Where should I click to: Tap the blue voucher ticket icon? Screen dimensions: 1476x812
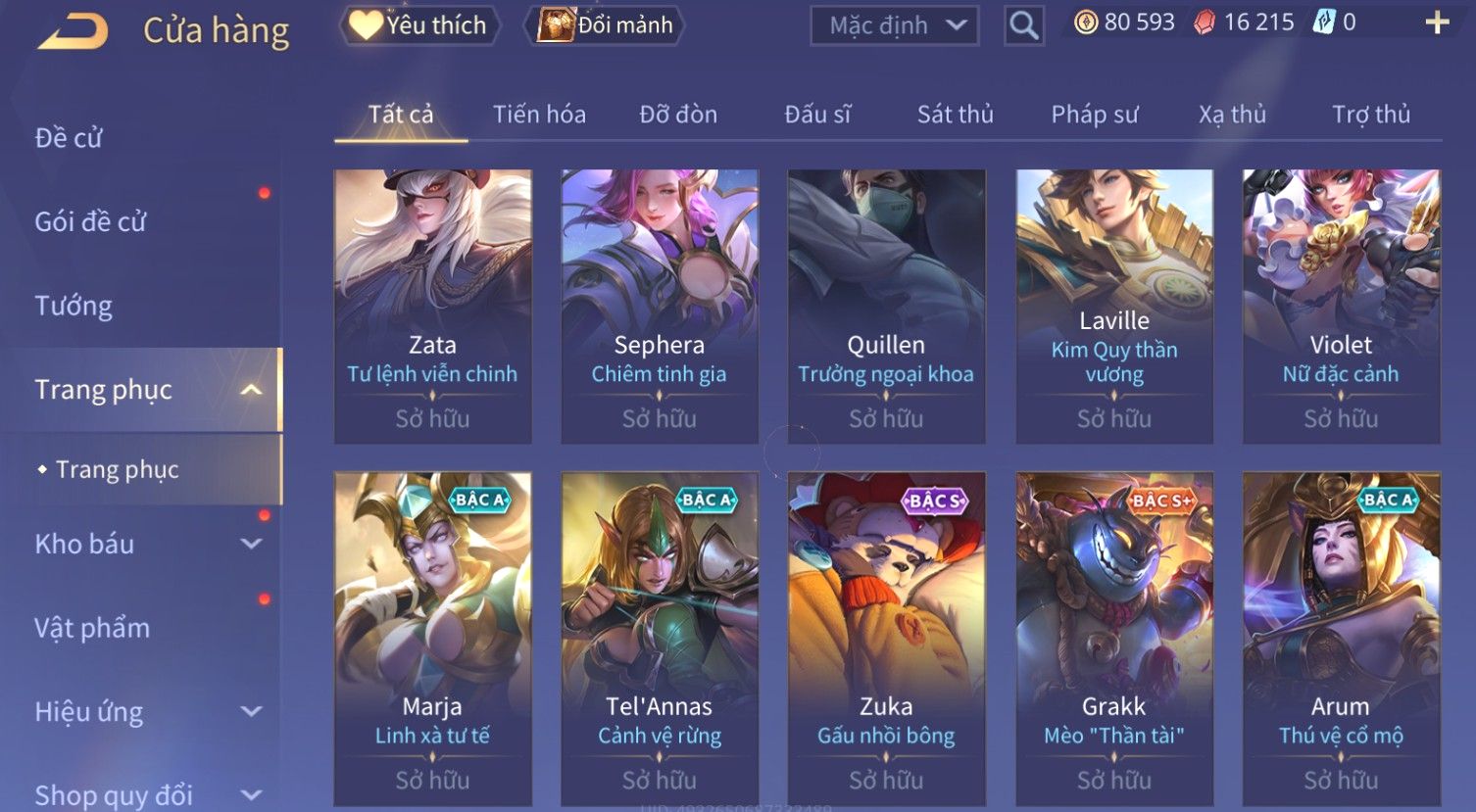click(x=1323, y=23)
